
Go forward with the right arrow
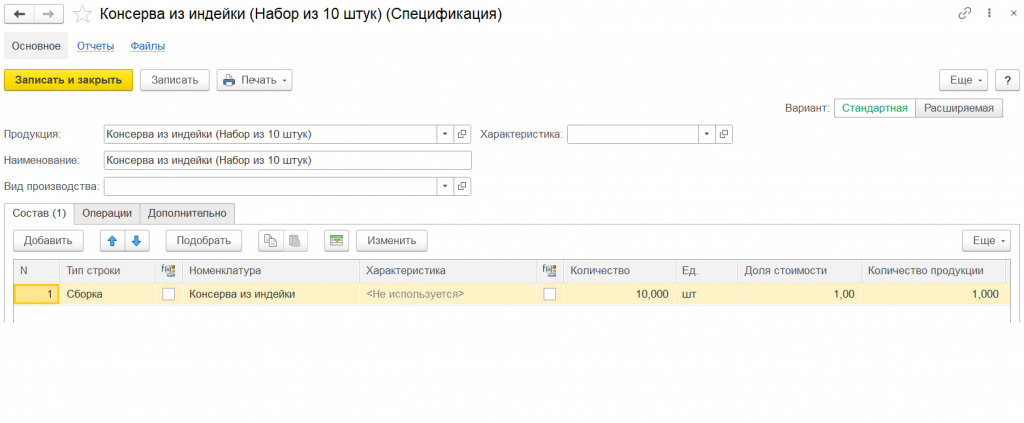click(48, 14)
